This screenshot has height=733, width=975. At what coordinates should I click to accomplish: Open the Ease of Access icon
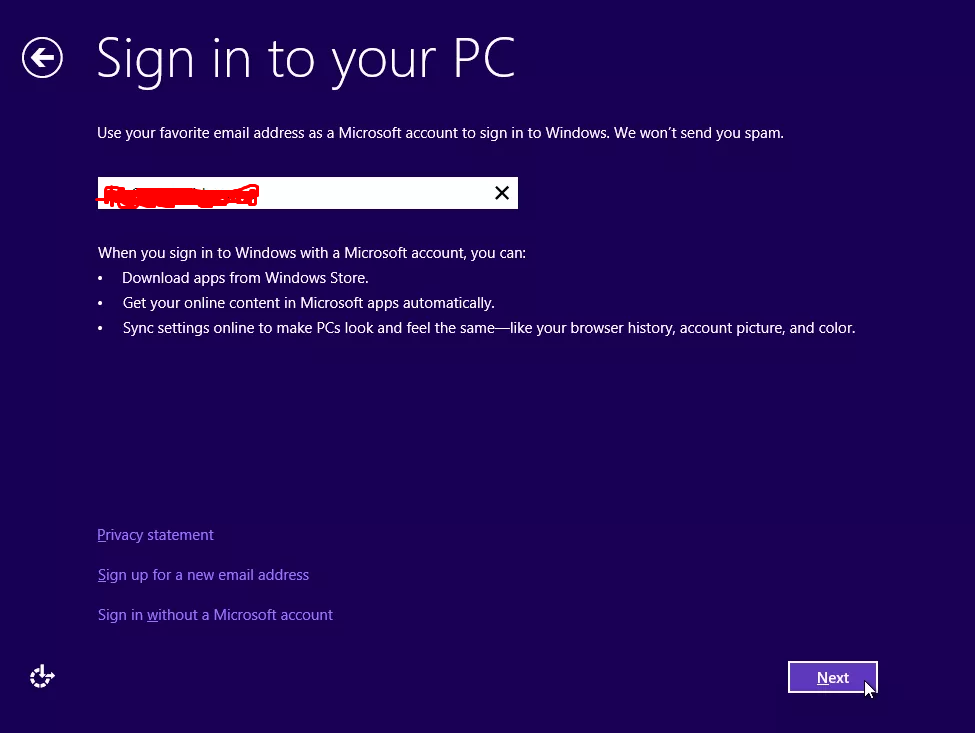click(42, 676)
